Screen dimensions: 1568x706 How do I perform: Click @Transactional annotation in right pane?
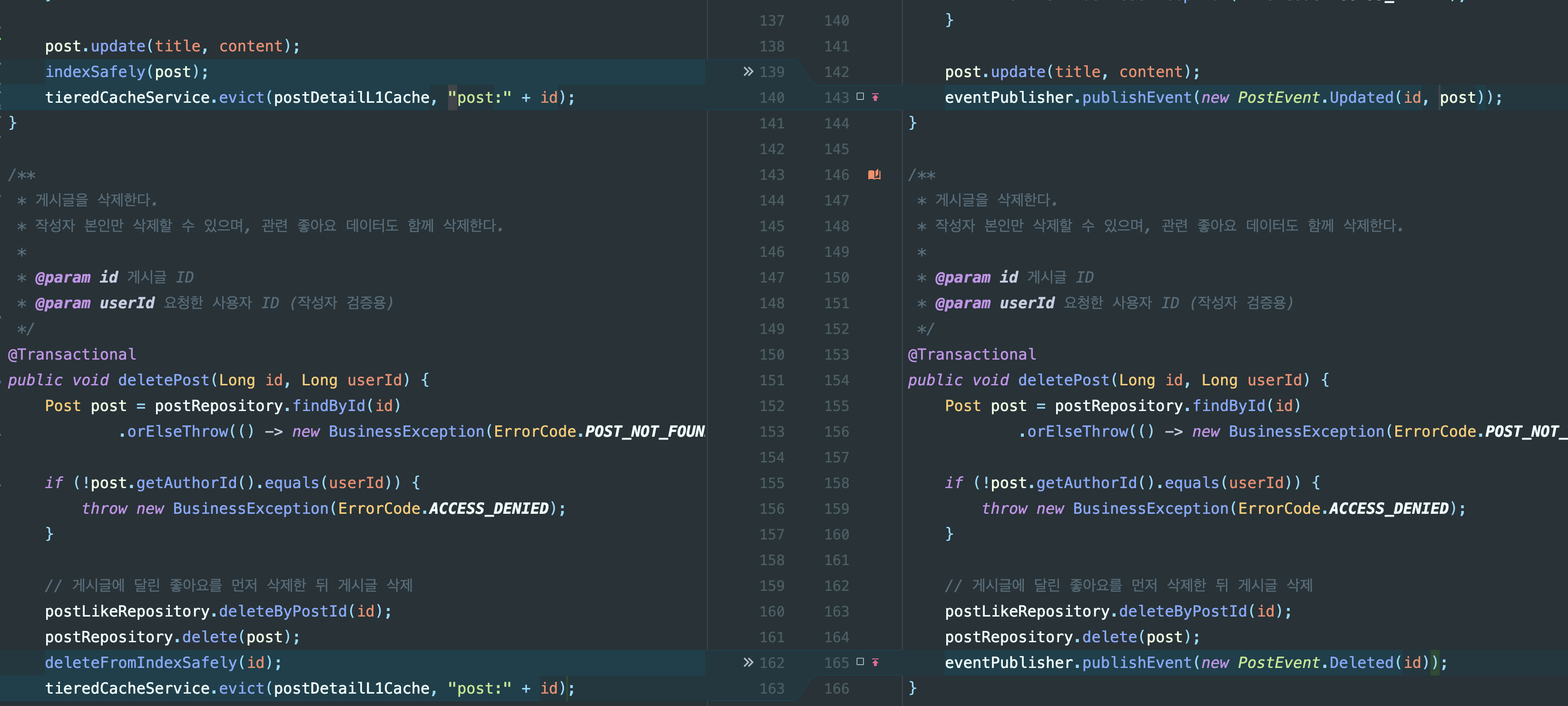point(971,354)
